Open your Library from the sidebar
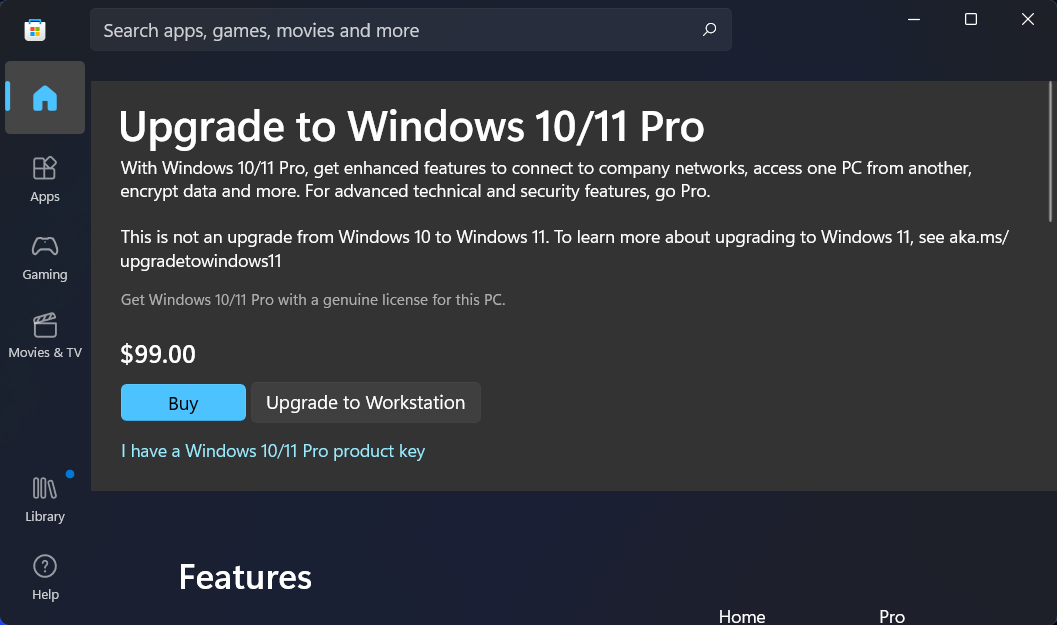This screenshot has width=1057, height=625. pos(44,489)
